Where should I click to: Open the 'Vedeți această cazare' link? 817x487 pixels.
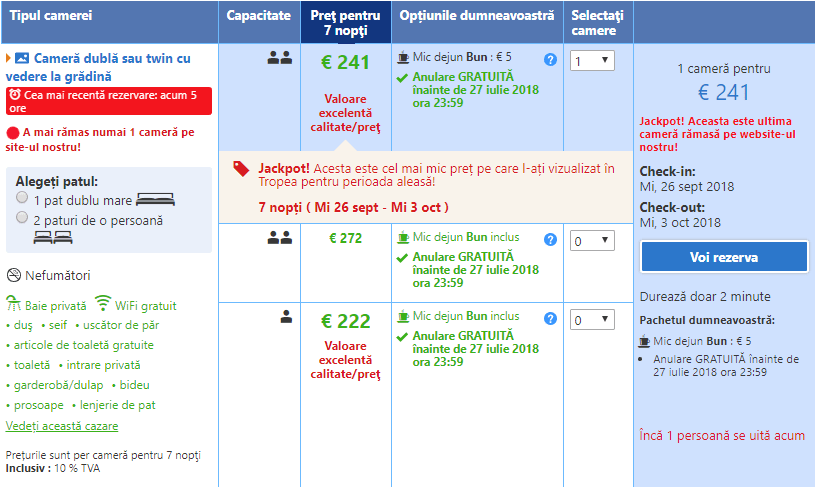[x=62, y=426]
